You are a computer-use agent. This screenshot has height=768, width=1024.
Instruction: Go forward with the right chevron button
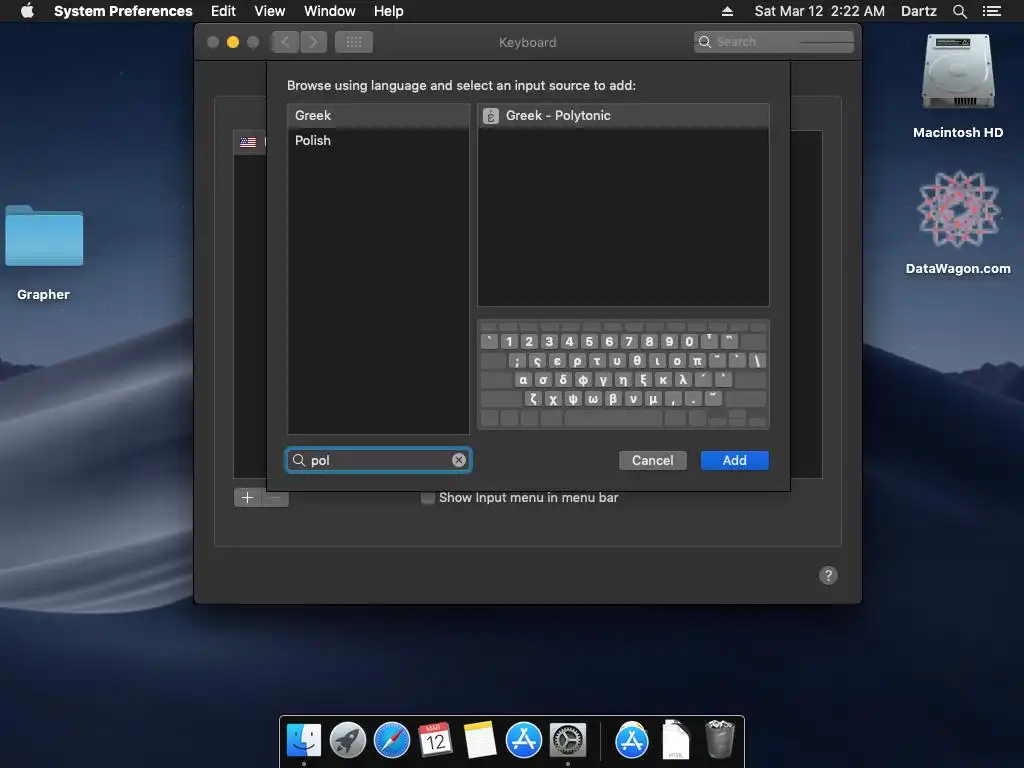click(x=313, y=42)
